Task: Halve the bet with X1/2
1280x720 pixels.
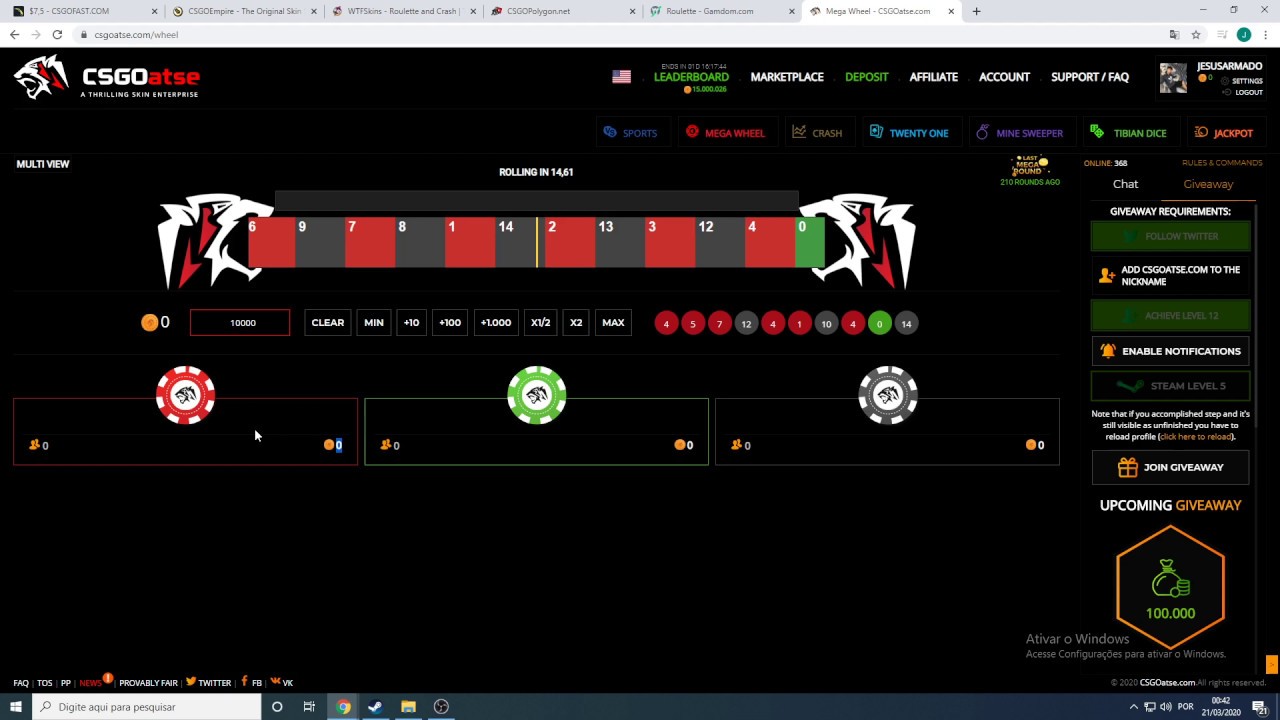Action: 540,323
